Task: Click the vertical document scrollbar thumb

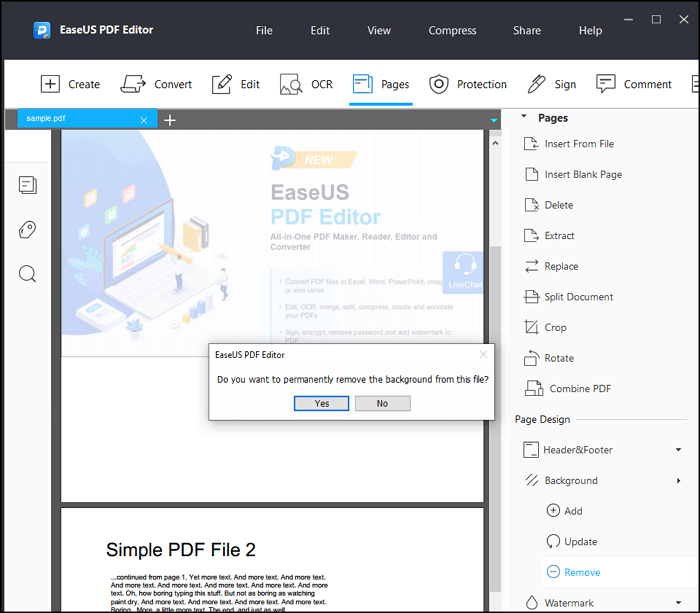Action: click(x=495, y=417)
